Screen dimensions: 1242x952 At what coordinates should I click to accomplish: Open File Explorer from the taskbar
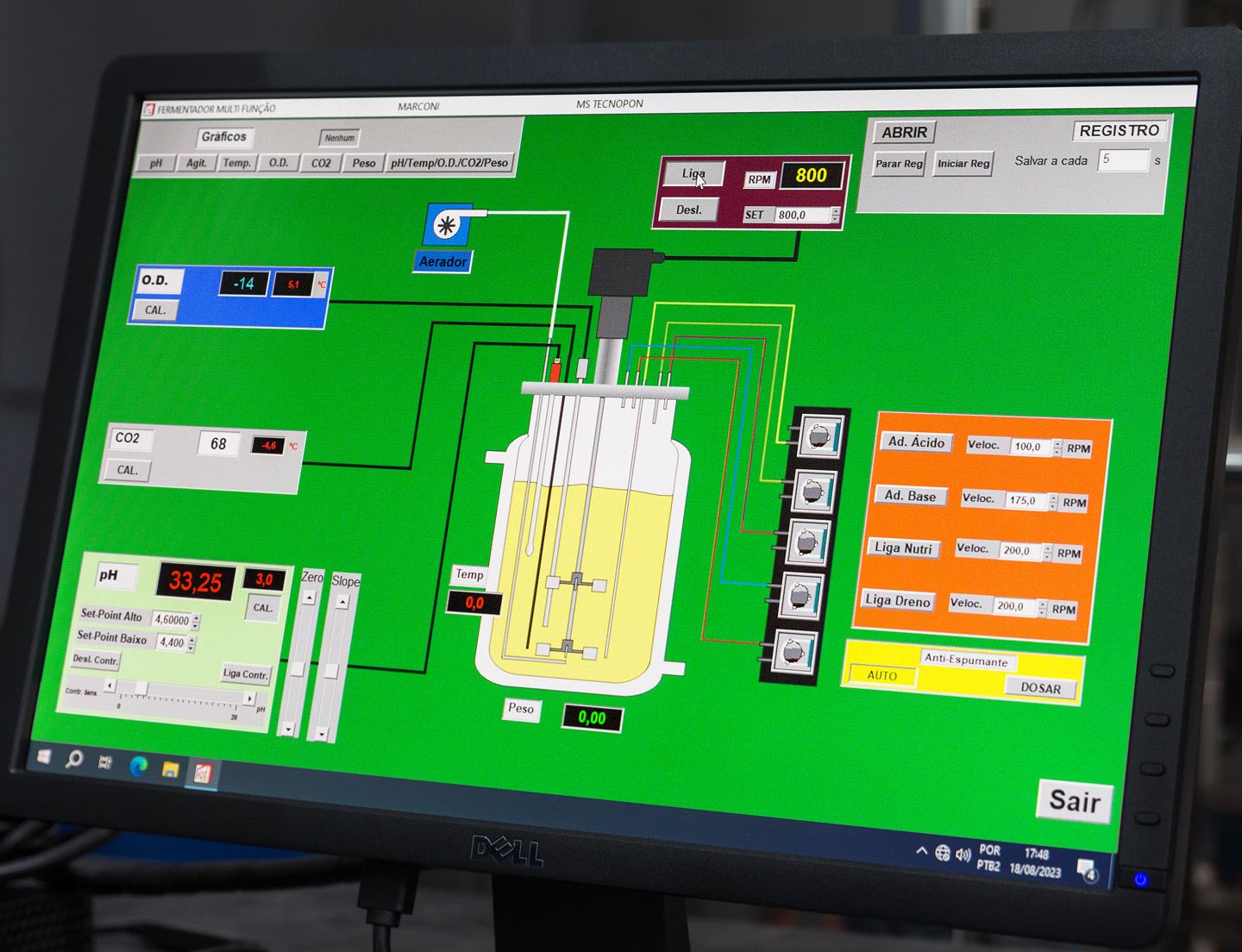[x=170, y=769]
